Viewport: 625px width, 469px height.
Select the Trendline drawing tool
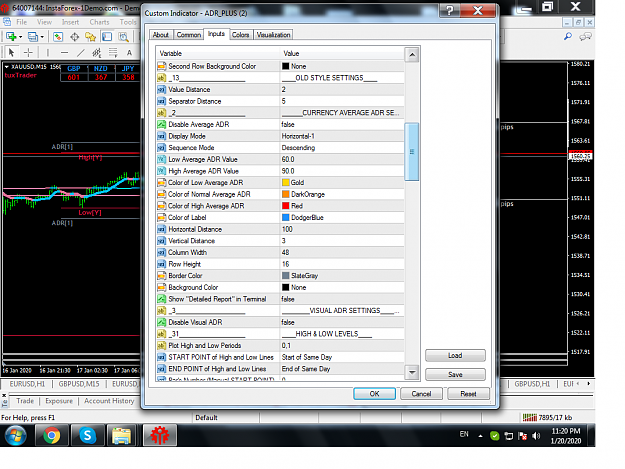[x=81, y=52]
